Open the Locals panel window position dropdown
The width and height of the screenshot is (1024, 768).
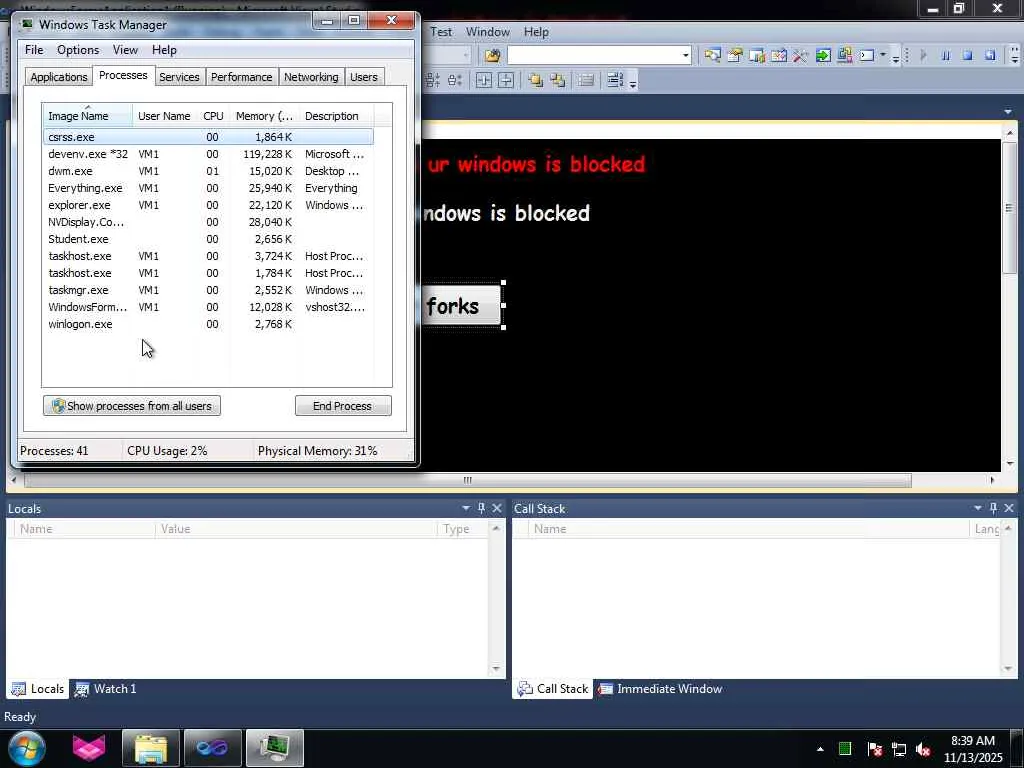point(466,508)
